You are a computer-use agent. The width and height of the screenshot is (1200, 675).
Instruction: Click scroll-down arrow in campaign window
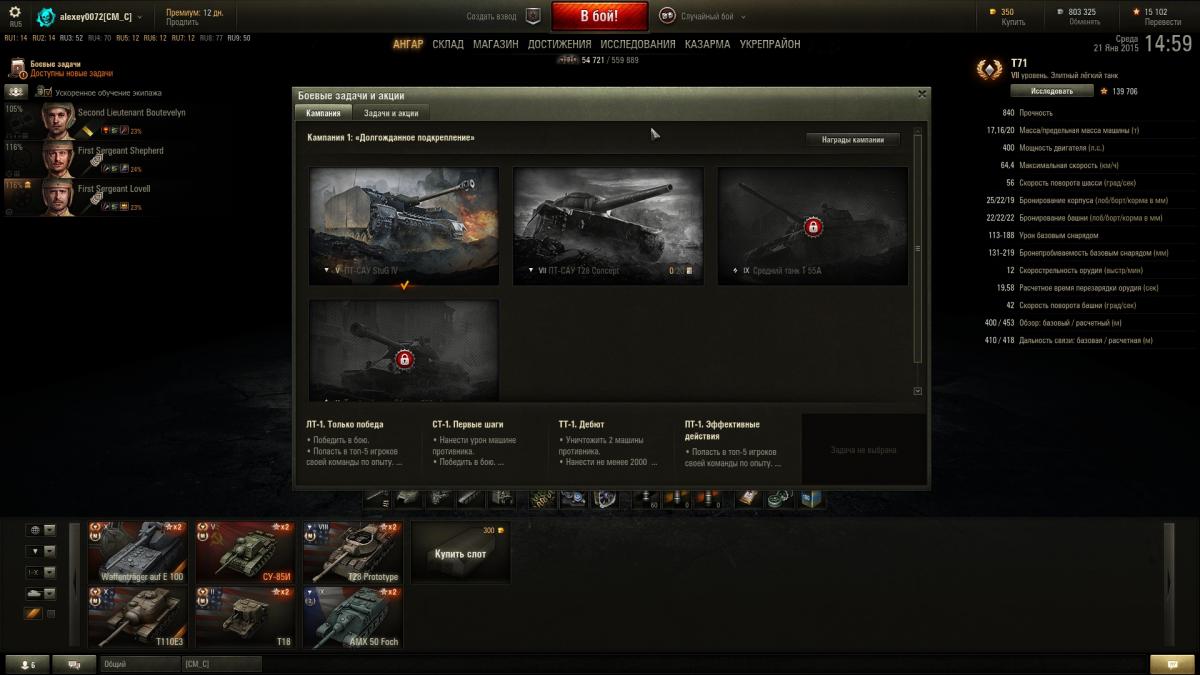pos(918,391)
